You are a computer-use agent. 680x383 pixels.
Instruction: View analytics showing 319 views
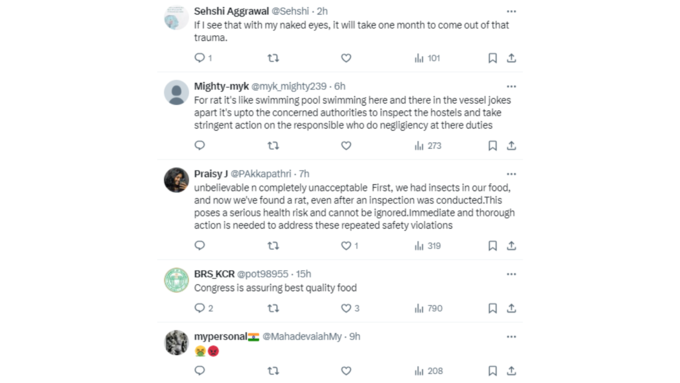[428, 246]
